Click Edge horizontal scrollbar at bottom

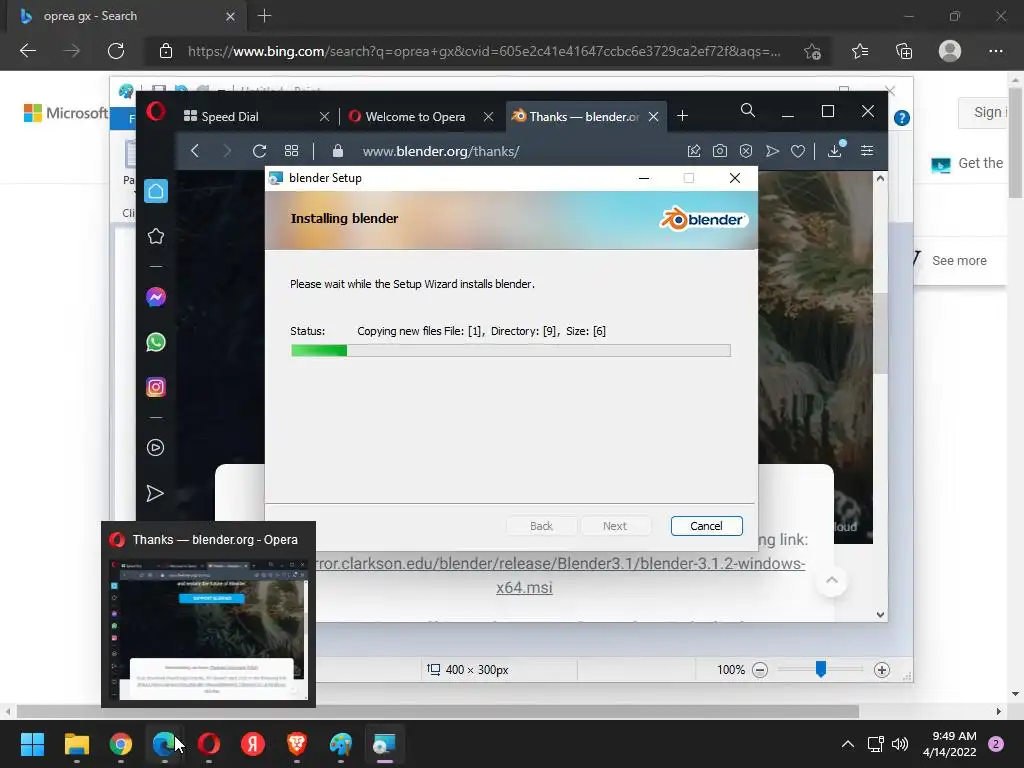[x=438, y=711]
